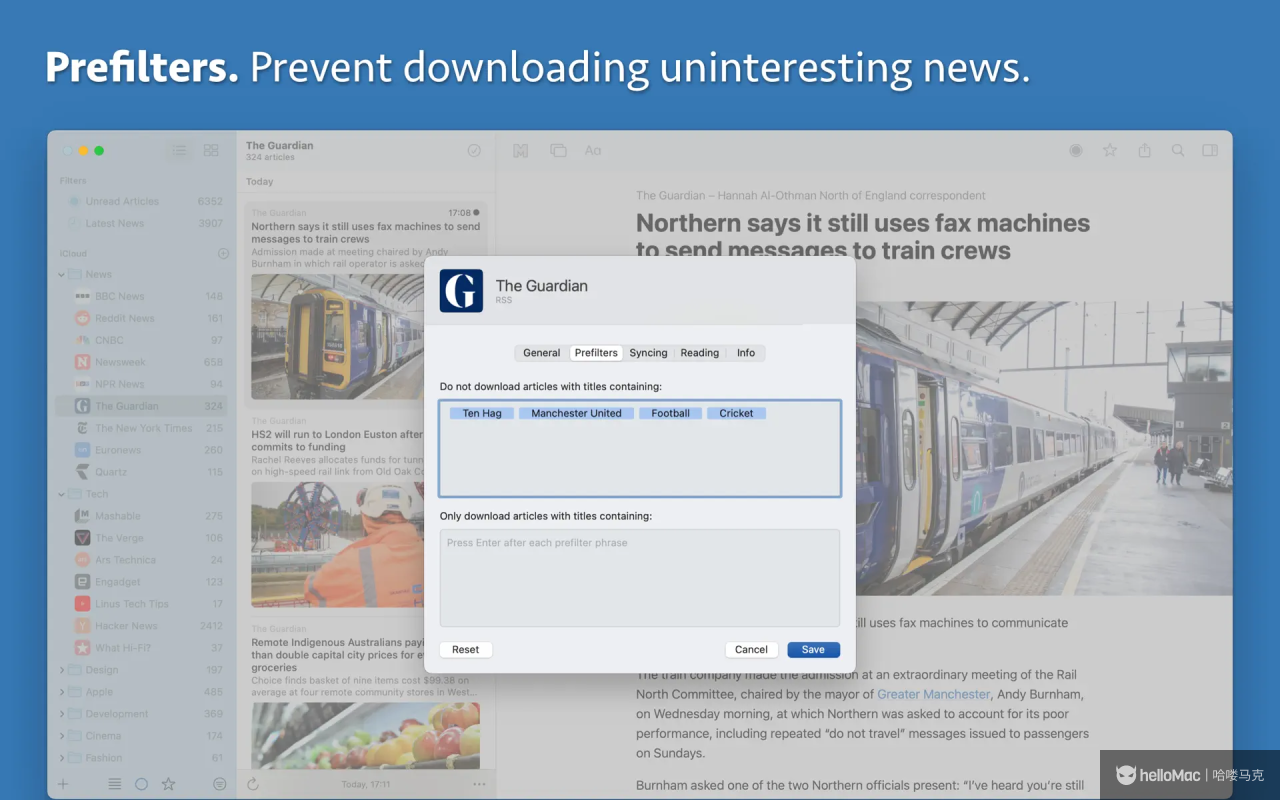
Task: Open sidebar filter options icon
Action: pyautogui.click(x=220, y=784)
